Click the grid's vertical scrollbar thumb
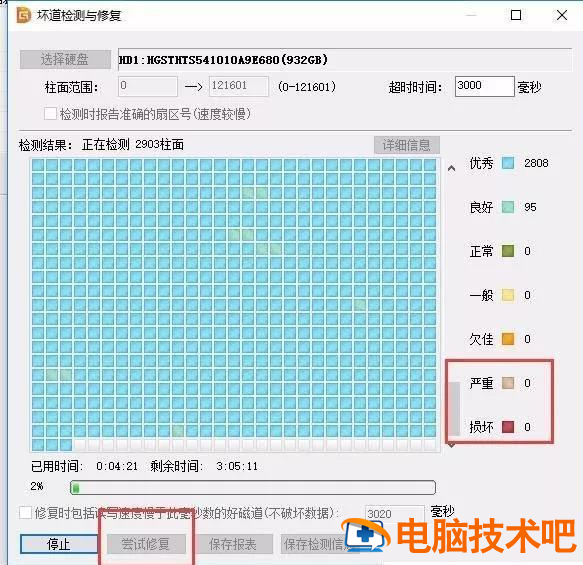This screenshot has width=583, height=565. pyautogui.click(x=454, y=409)
